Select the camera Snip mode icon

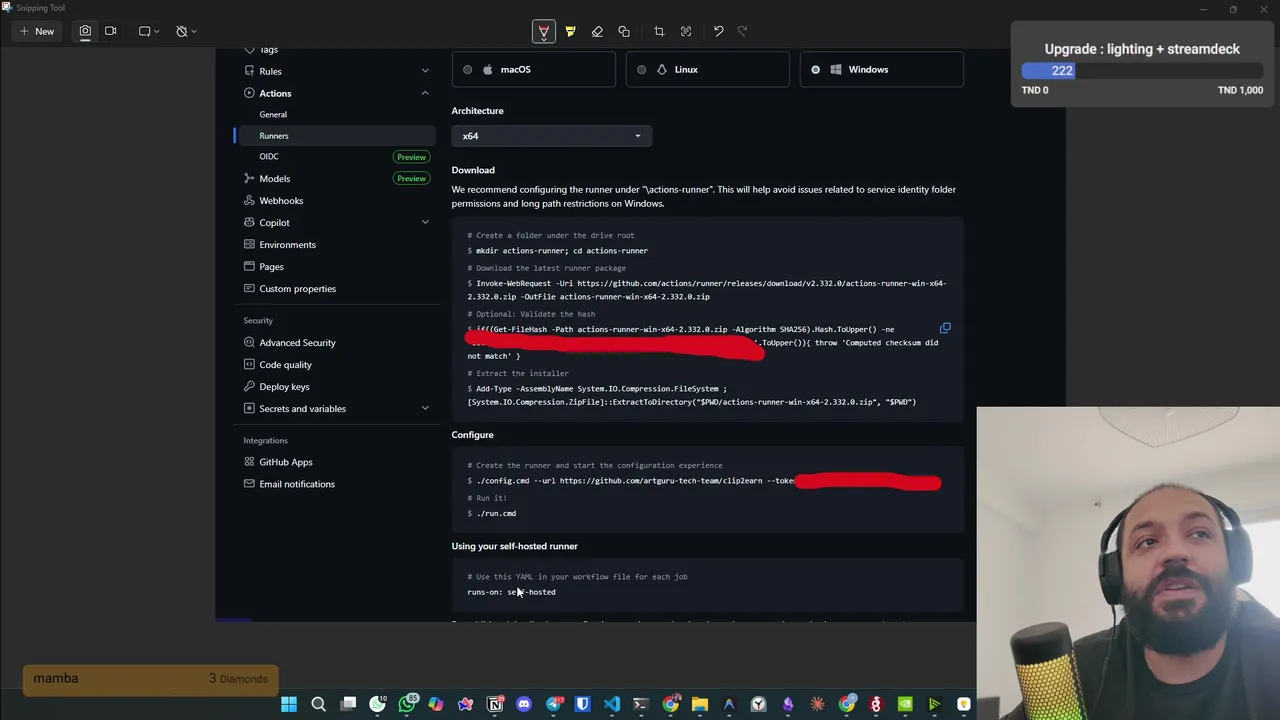coord(85,31)
